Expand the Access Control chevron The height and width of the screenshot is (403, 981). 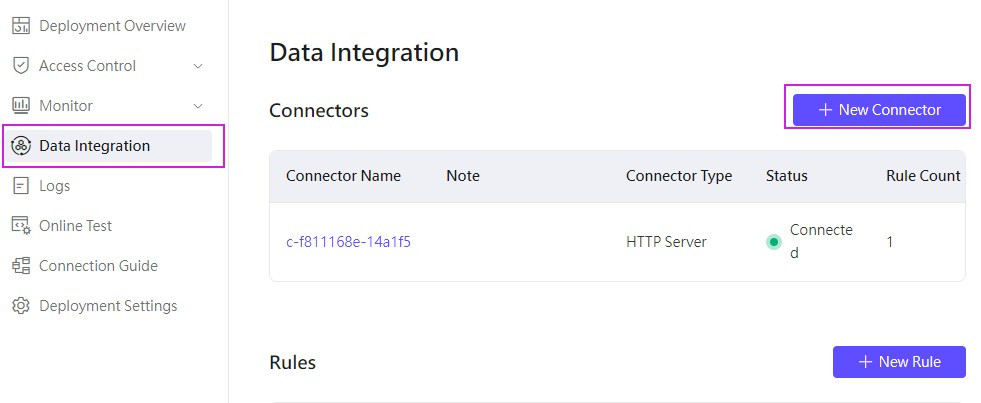(198, 66)
